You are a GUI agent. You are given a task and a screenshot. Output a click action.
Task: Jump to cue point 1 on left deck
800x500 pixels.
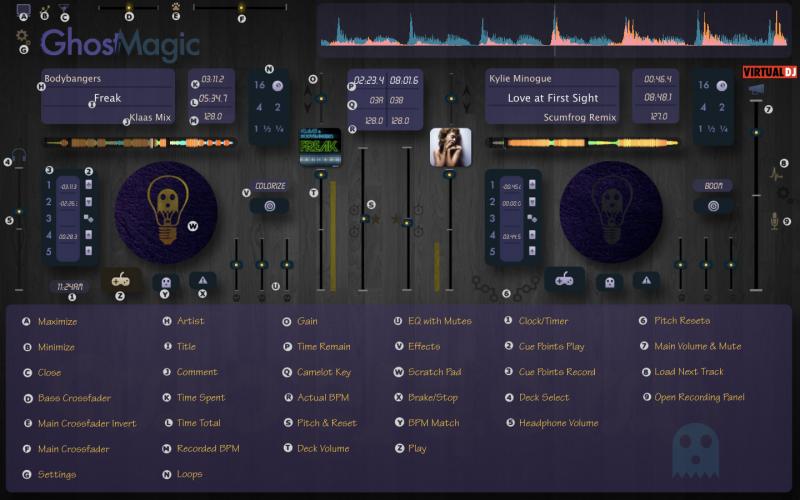49,184
